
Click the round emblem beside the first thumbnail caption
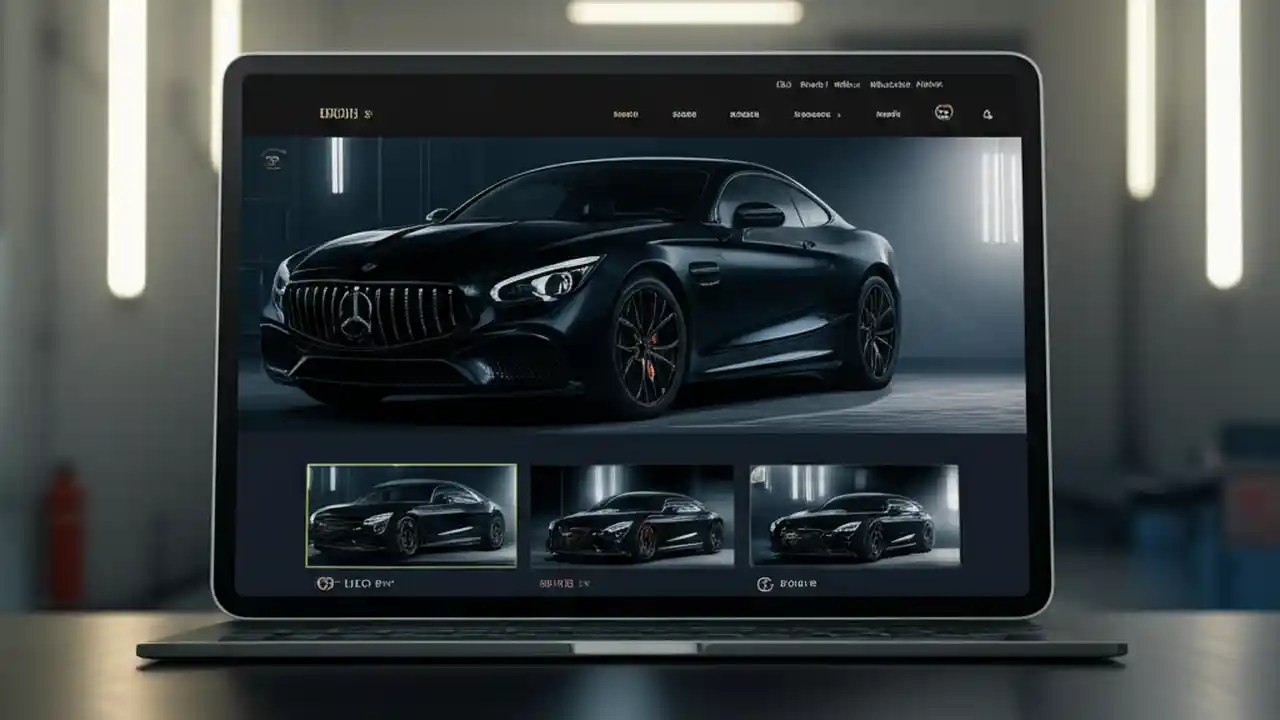pos(324,582)
